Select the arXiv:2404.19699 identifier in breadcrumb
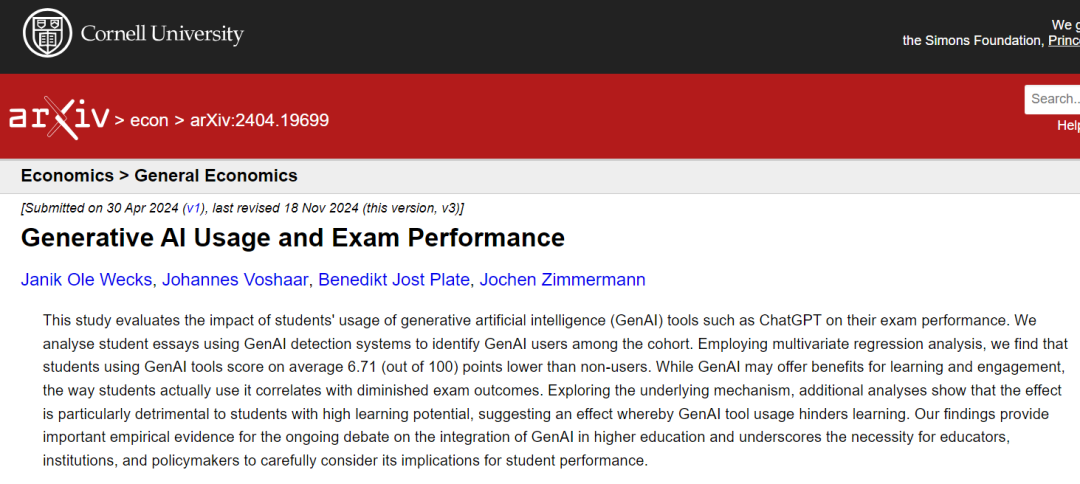This screenshot has width=1080, height=484. point(260,120)
